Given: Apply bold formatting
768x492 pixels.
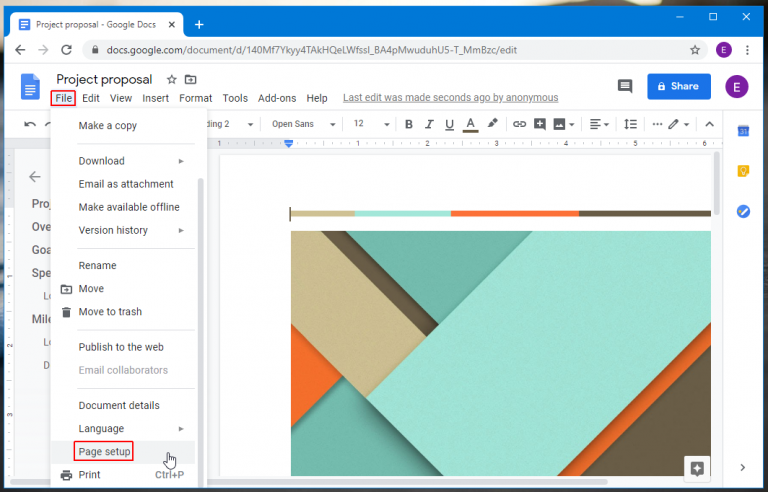Looking at the screenshot, I should (x=408, y=124).
